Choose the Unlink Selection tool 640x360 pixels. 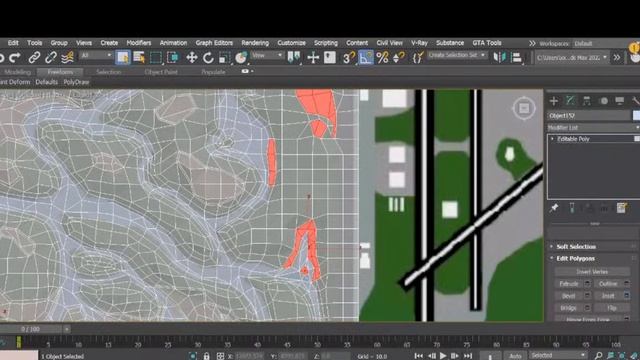[51, 58]
